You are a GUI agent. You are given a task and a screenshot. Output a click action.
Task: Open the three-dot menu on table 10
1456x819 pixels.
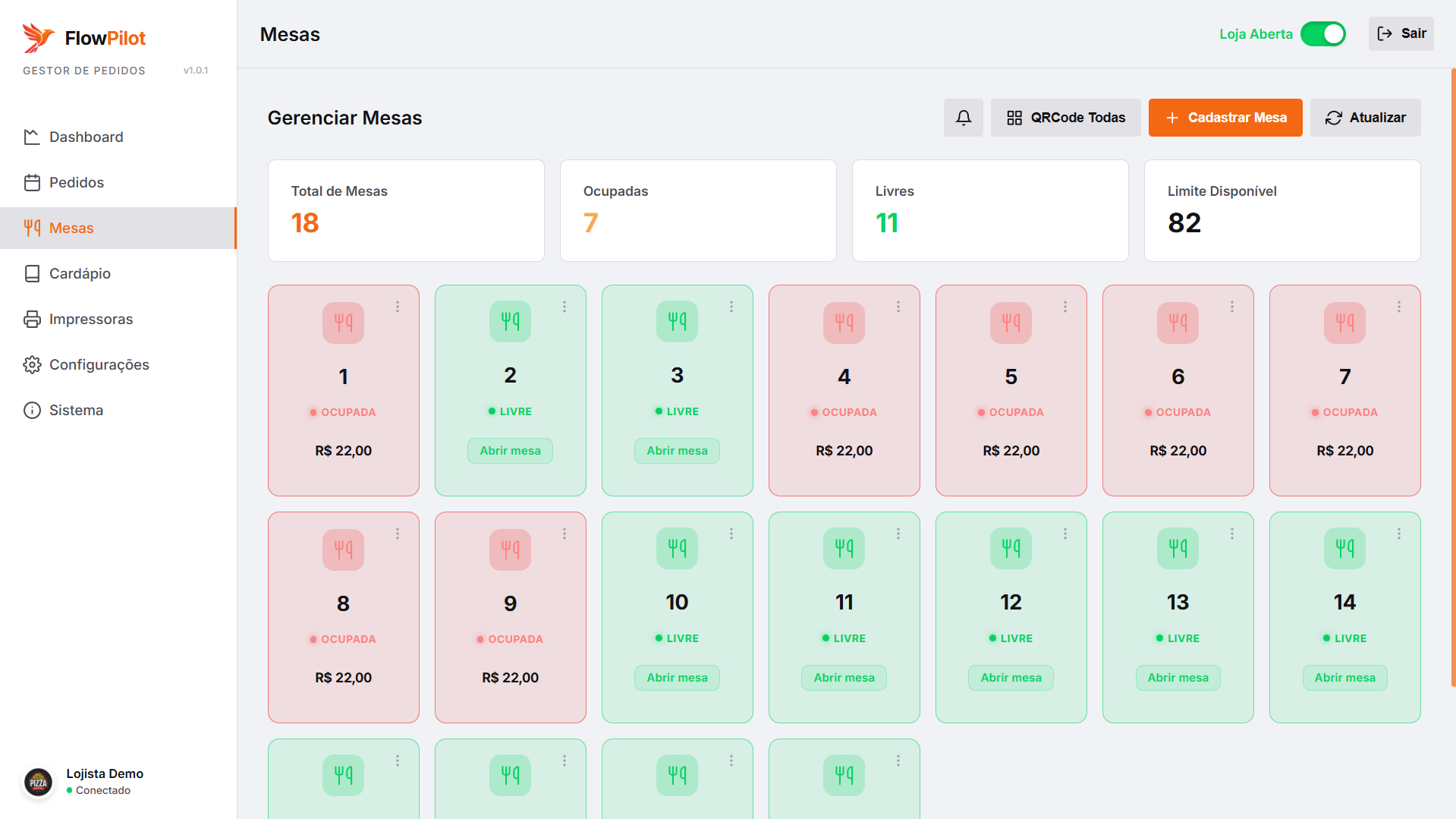pyautogui.click(x=731, y=534)
